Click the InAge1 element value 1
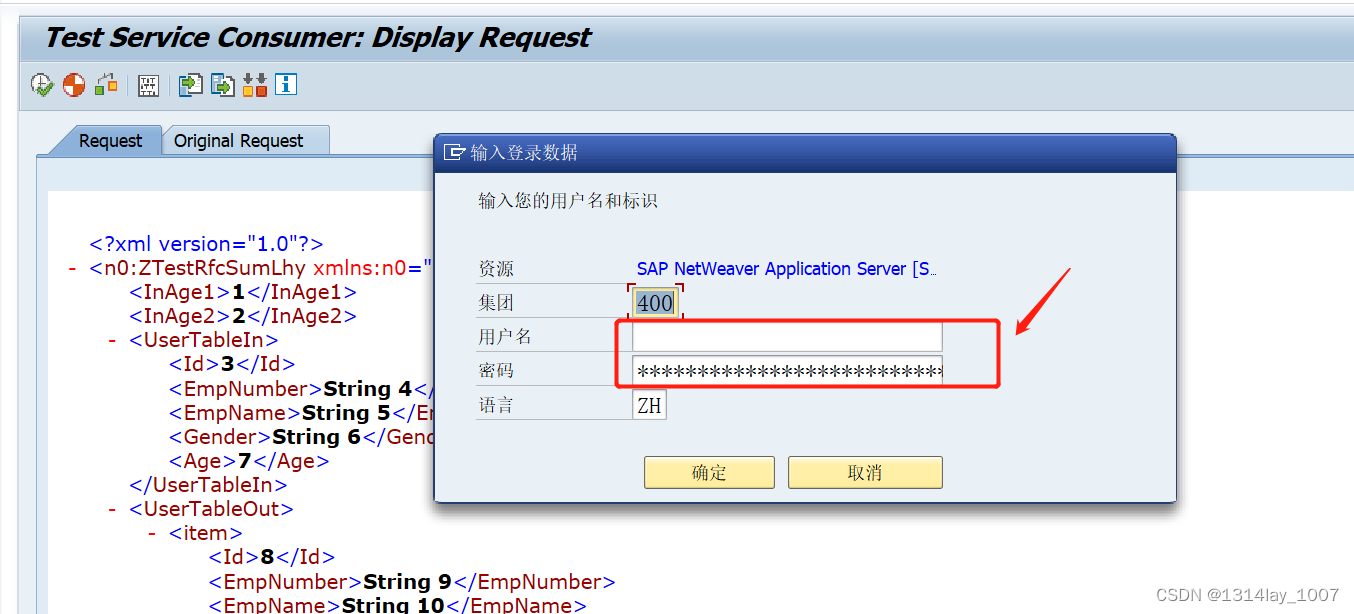The width and height of the screenshot is (1354, 614). [x=238, y=292]
